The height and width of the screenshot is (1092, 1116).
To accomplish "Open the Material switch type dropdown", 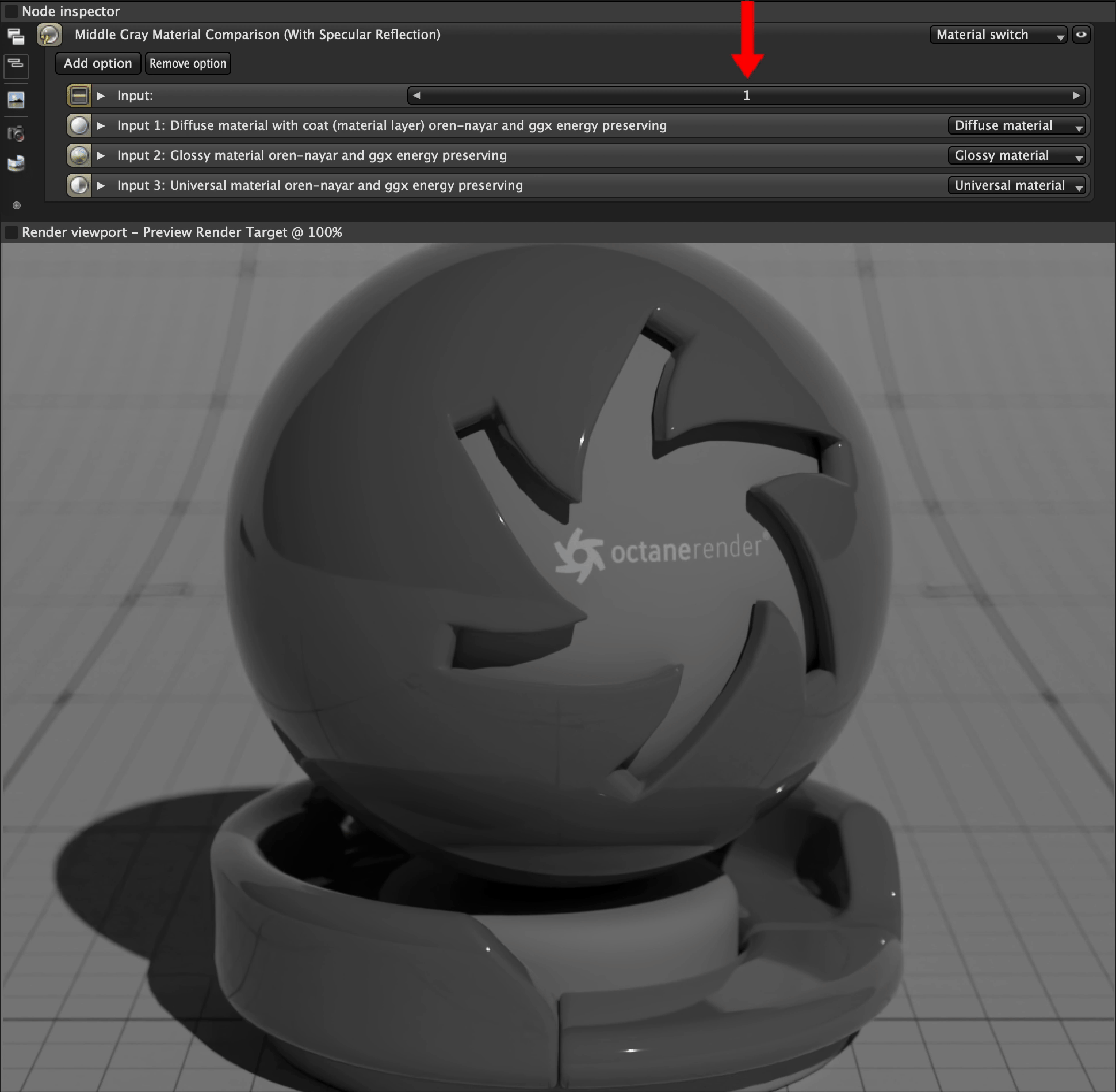I will coord(998,35).
